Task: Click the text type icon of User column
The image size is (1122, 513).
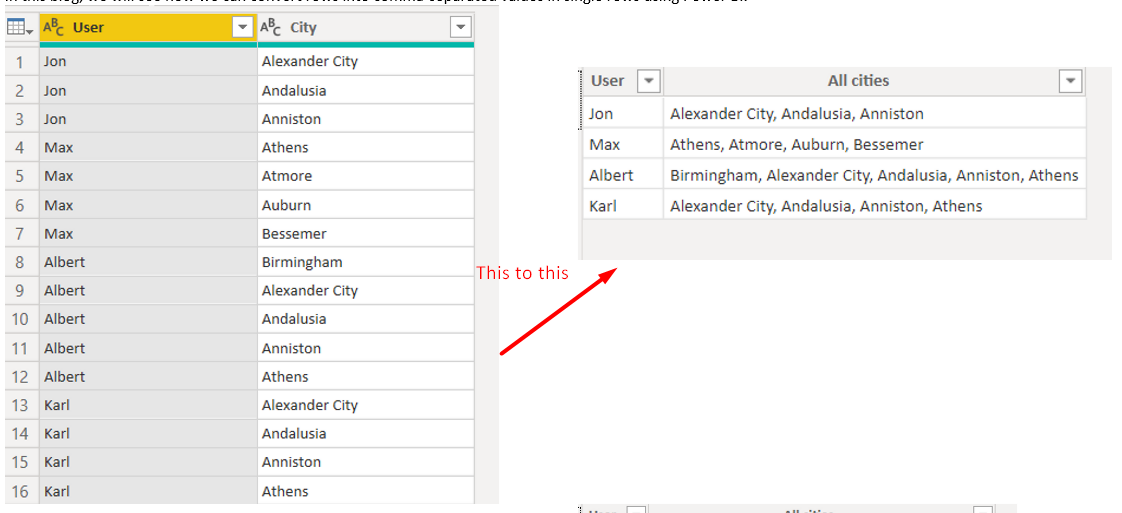Action: pyautogui.click(x=54, y=28)
